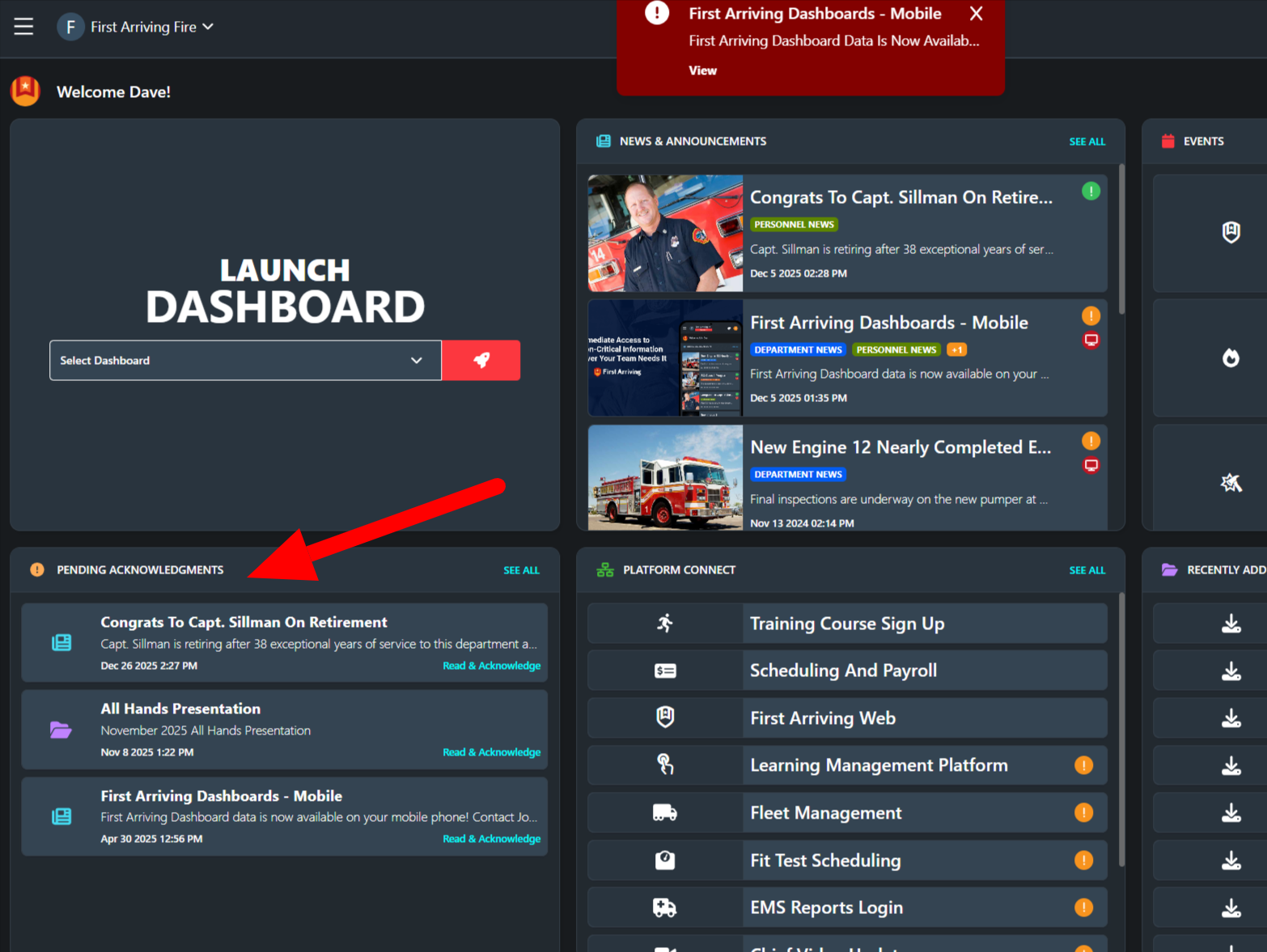This screenshot has width=1267, height=952.
Task: Click orange badge on Fit Test Scheduling row
Action: click(x=1083, y=860)
